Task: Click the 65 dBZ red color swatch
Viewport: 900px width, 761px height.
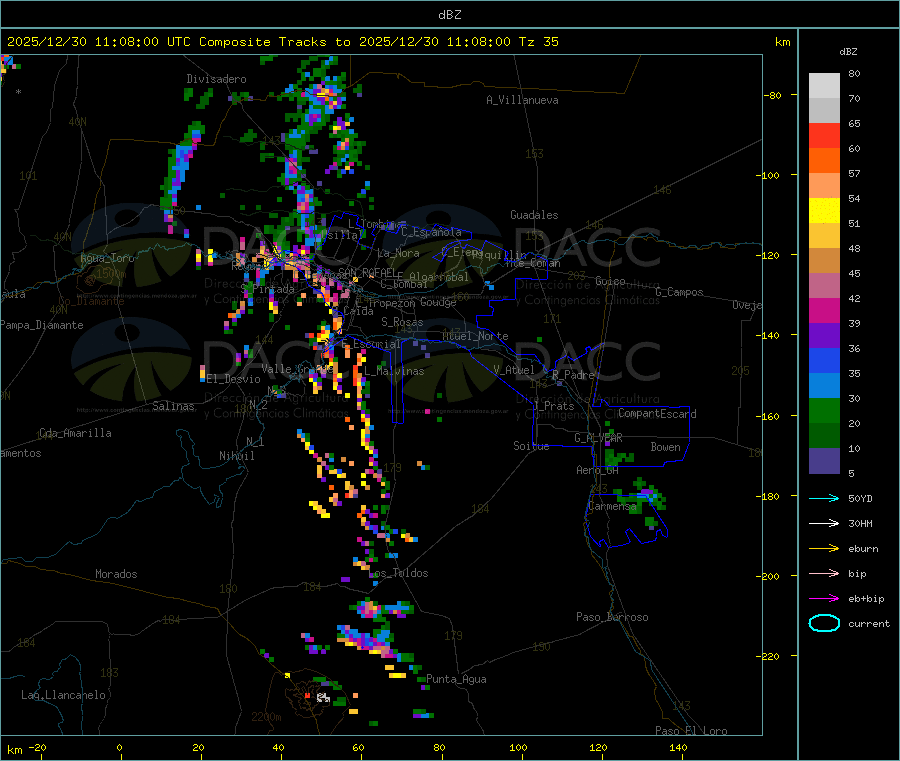Action: (824, 135)
